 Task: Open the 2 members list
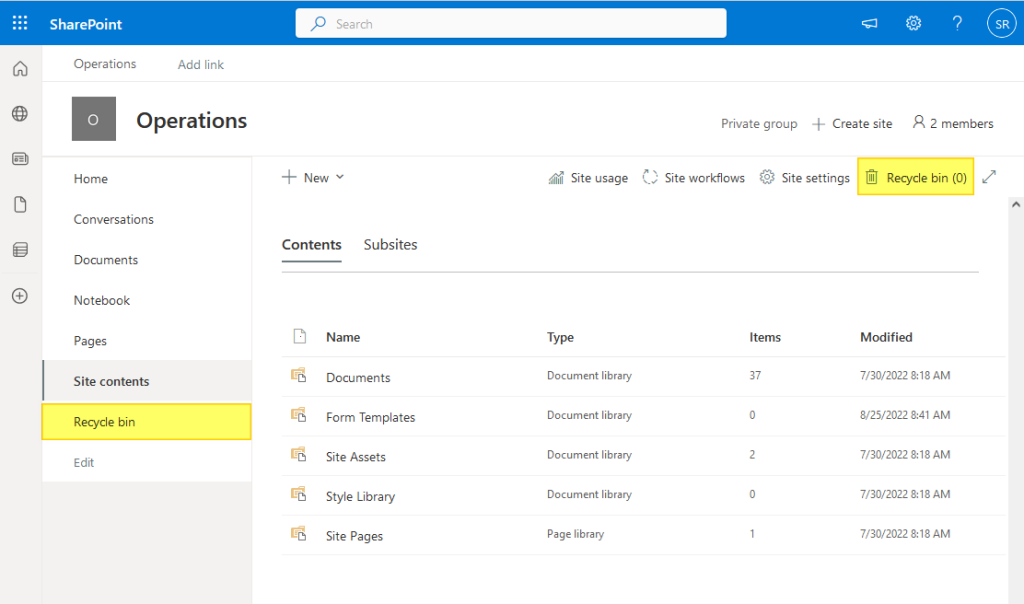pos(953,123)
